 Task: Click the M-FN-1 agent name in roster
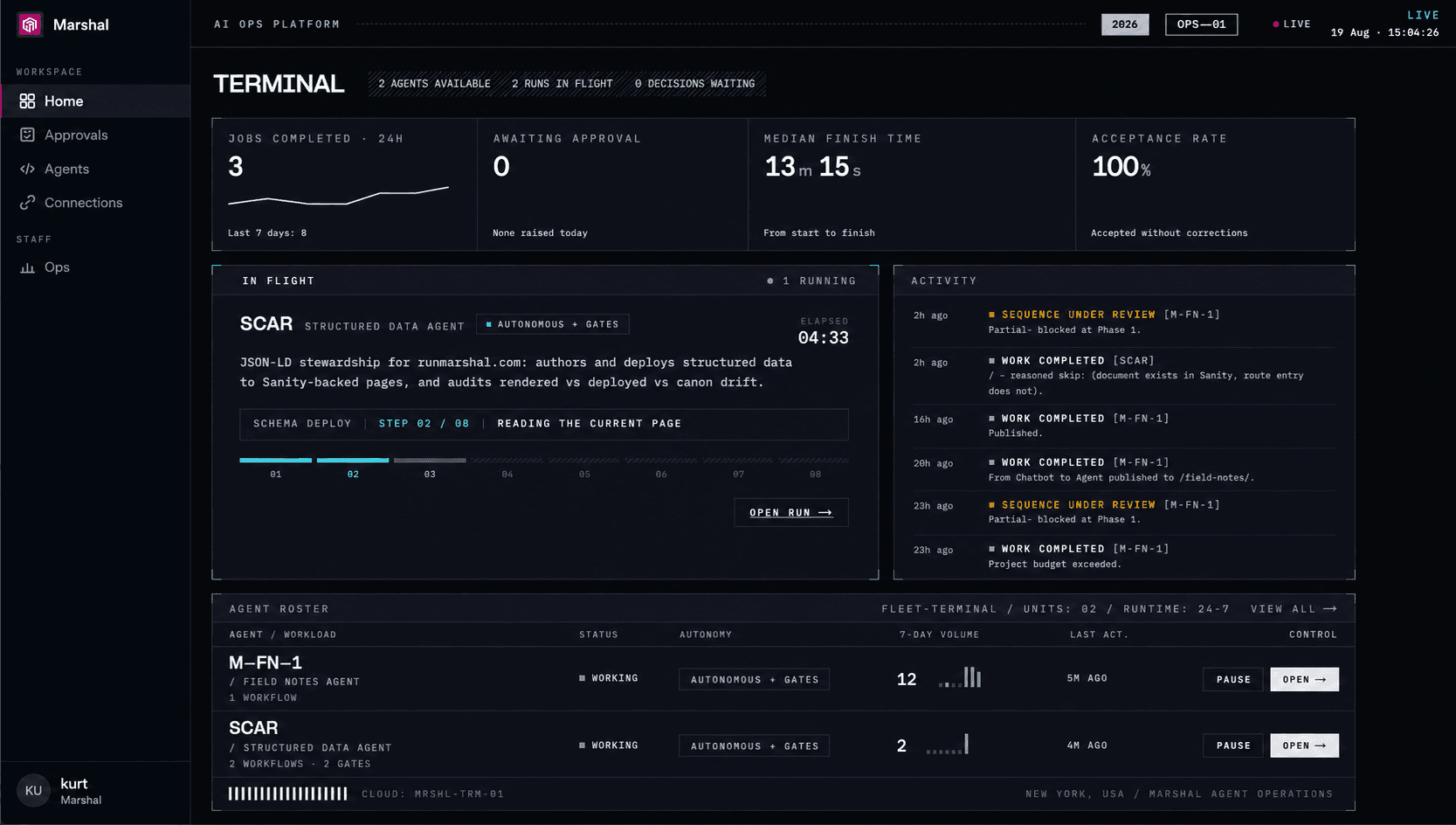point(266,663)
